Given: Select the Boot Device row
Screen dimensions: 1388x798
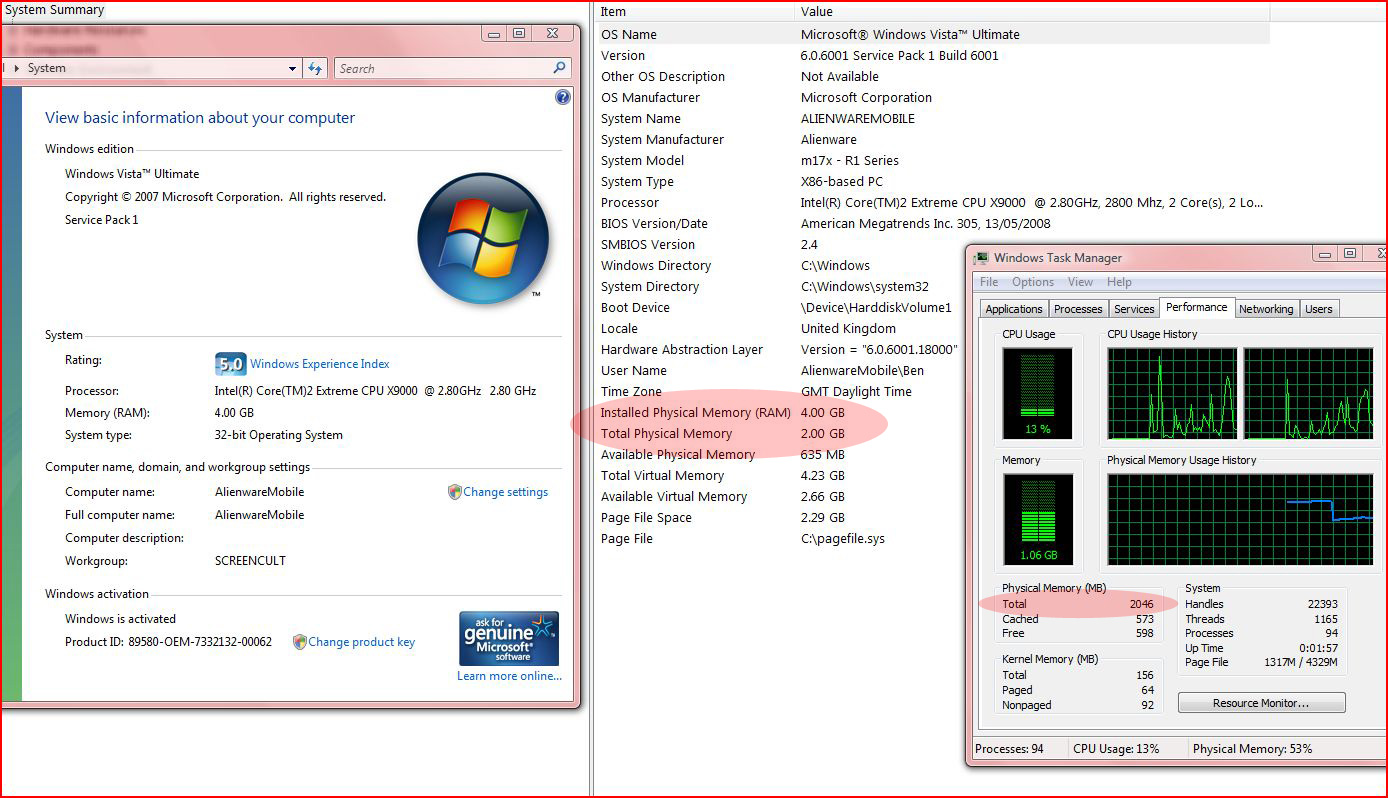Looking at the screenshot, I should [781, 307].
